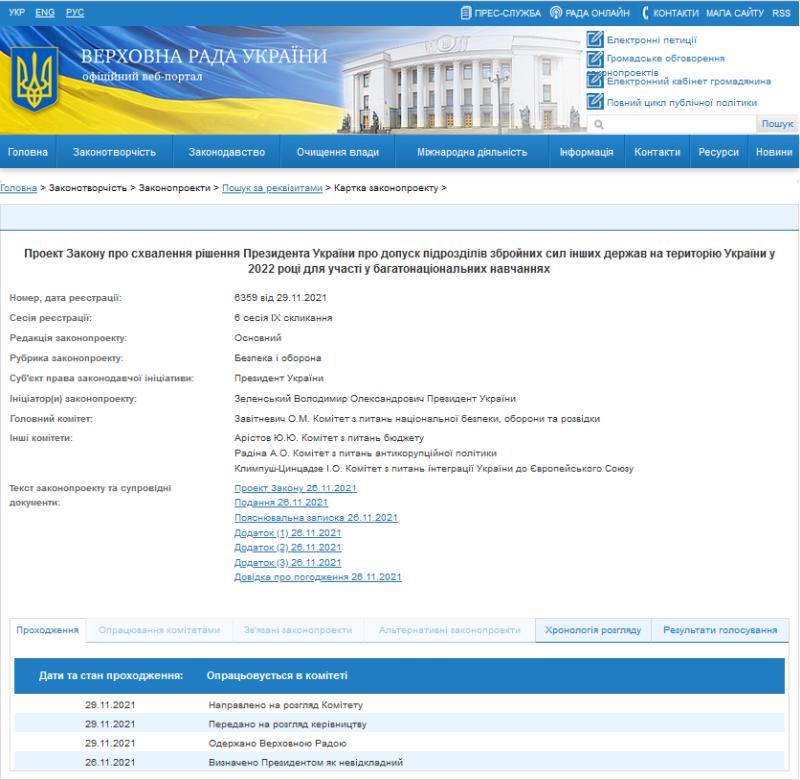Click the magnifier icon in search box
The height and width of the screenshot is (780, 800).
pyautogui.click(x=599, y=124)
